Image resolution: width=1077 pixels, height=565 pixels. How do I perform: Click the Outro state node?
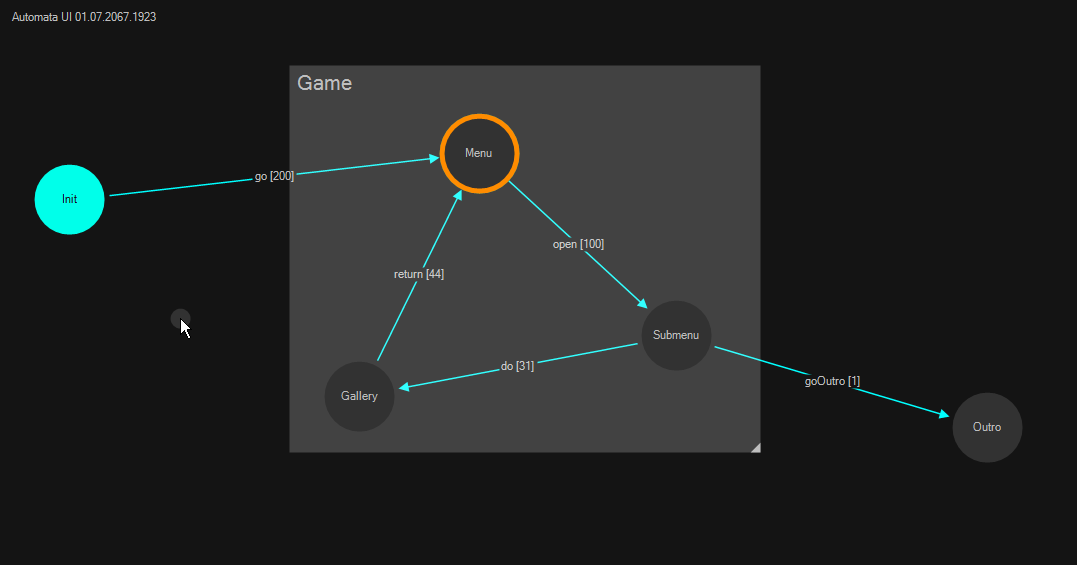coord(987,427)
